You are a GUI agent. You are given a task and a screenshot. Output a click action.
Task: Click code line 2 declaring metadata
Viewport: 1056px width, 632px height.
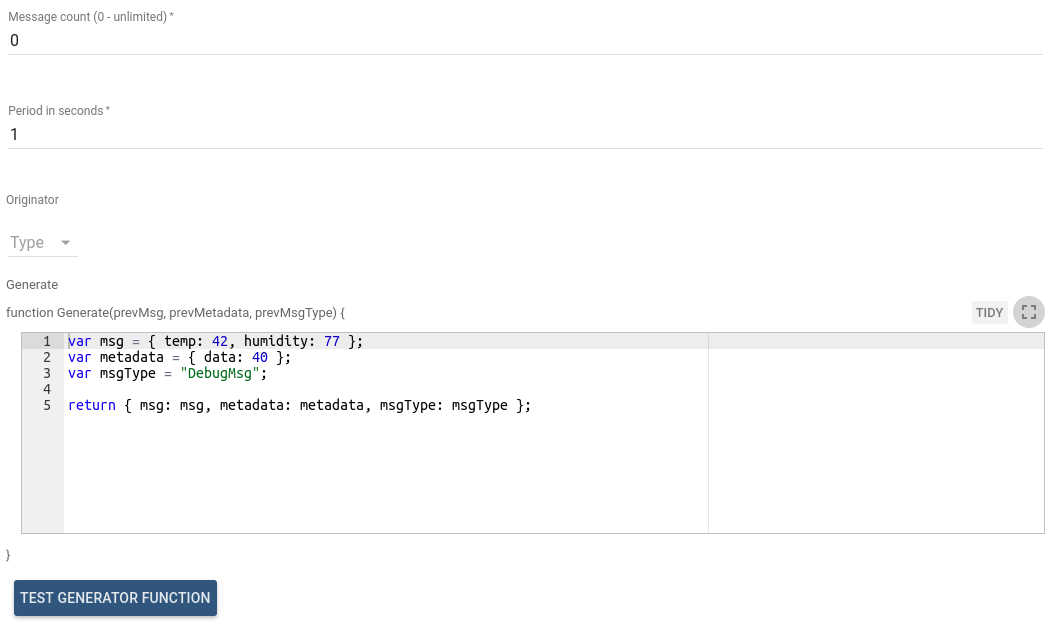click(x=179, y=357)
